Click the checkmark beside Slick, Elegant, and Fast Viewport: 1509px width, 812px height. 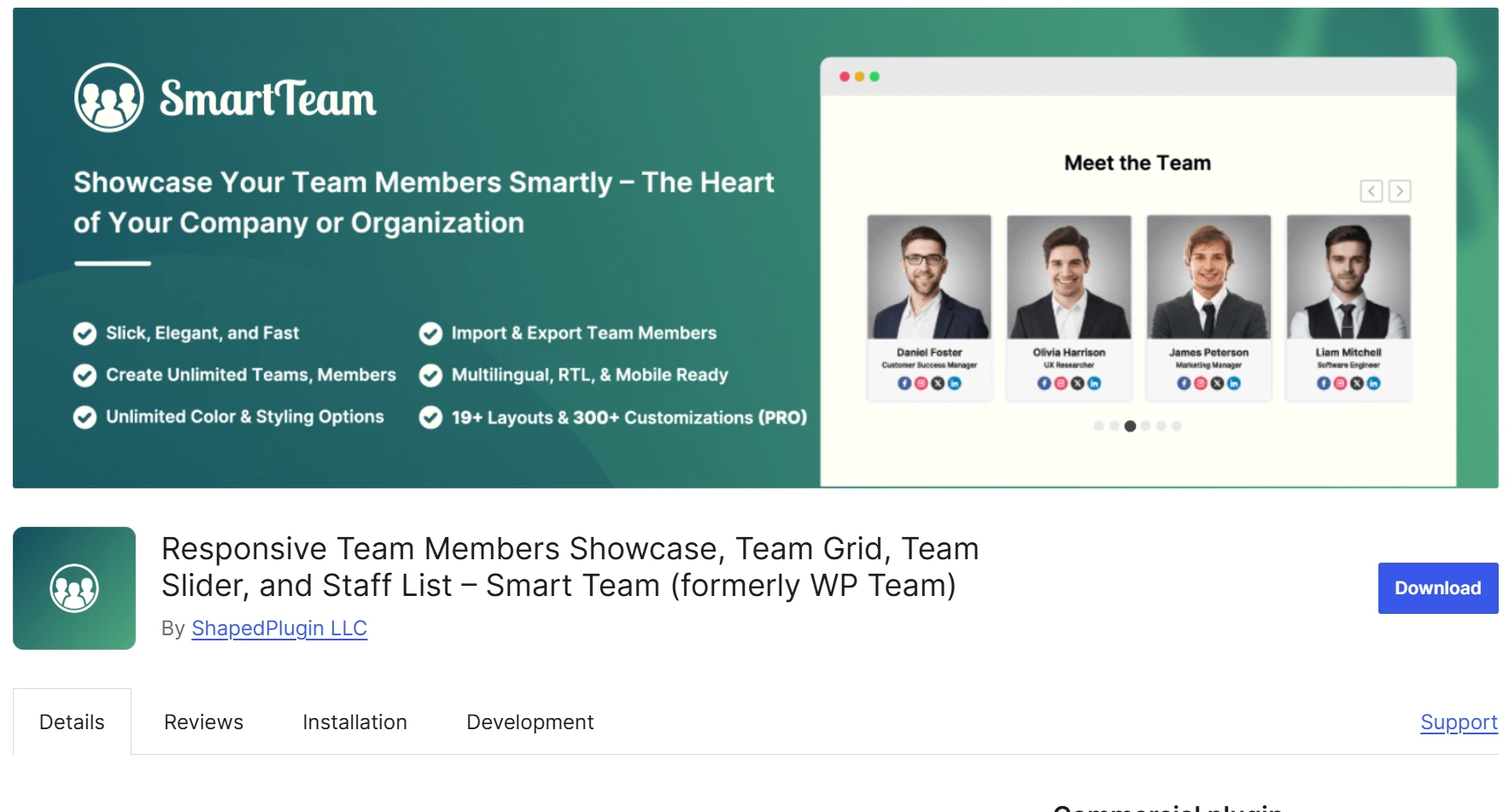pyautogui.click(x=85, y=333)
